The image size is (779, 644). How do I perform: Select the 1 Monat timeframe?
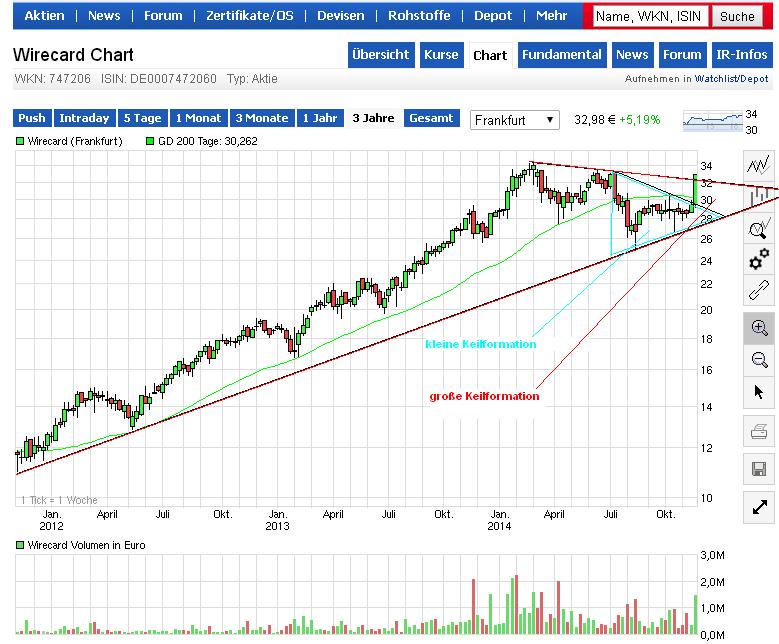[199, 118]
